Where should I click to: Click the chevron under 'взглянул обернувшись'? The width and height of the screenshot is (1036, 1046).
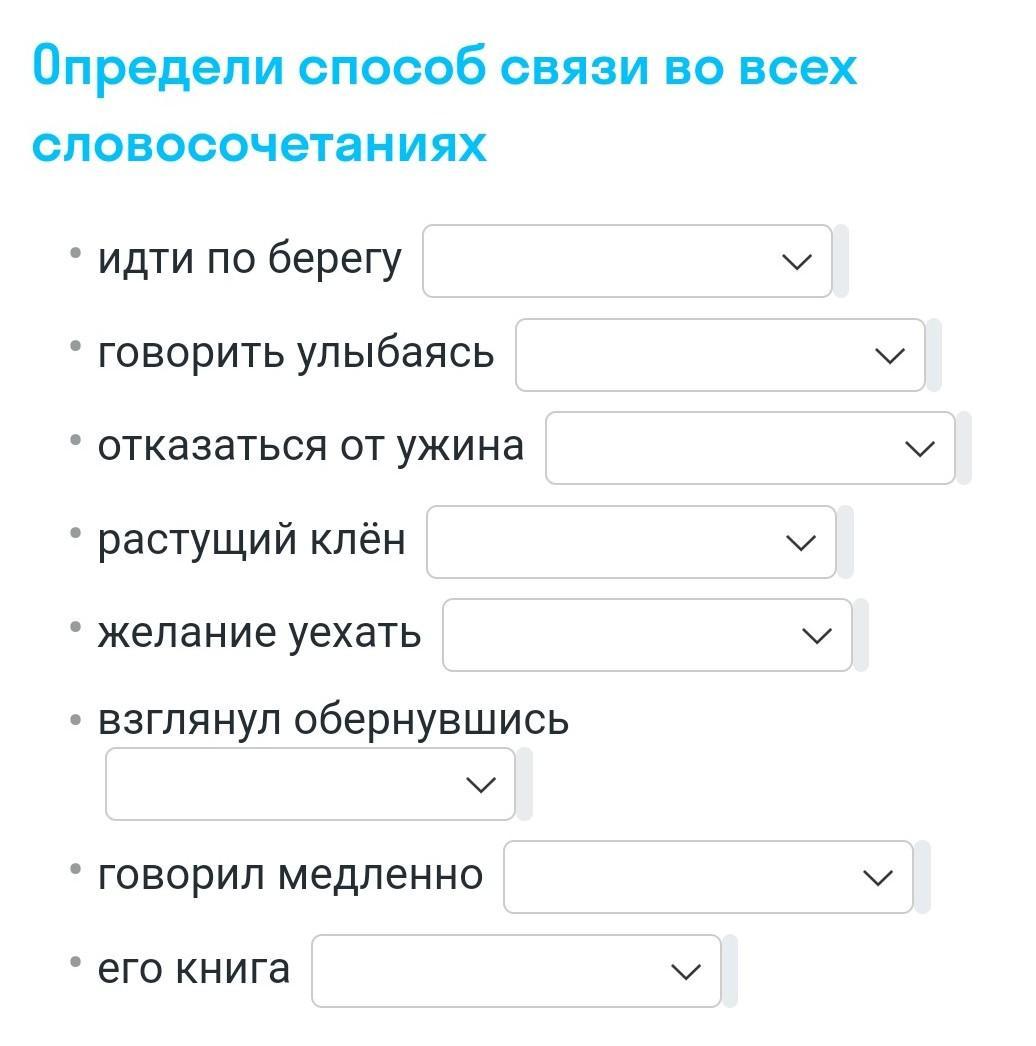pos(481,785)
